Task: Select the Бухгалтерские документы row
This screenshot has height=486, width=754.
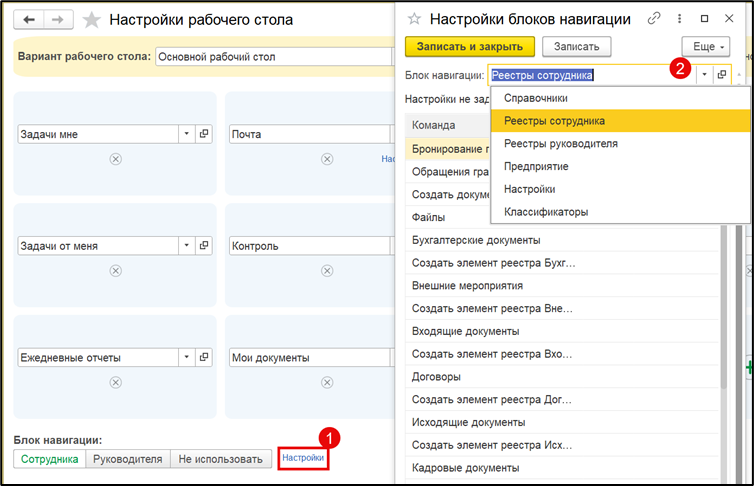Action: tap(562, 240)
